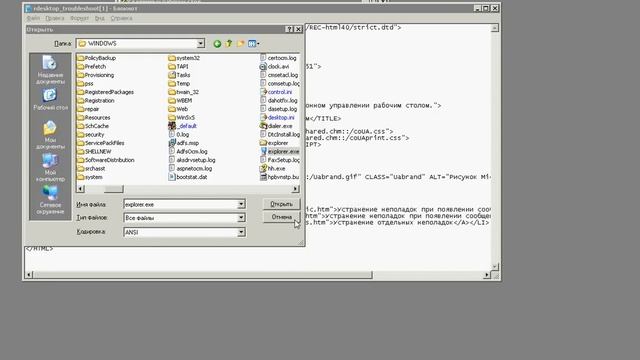This screenshot has width=640, height=360.
Task: Select the twain_32 folder
Action: click(x=184, y=92)
